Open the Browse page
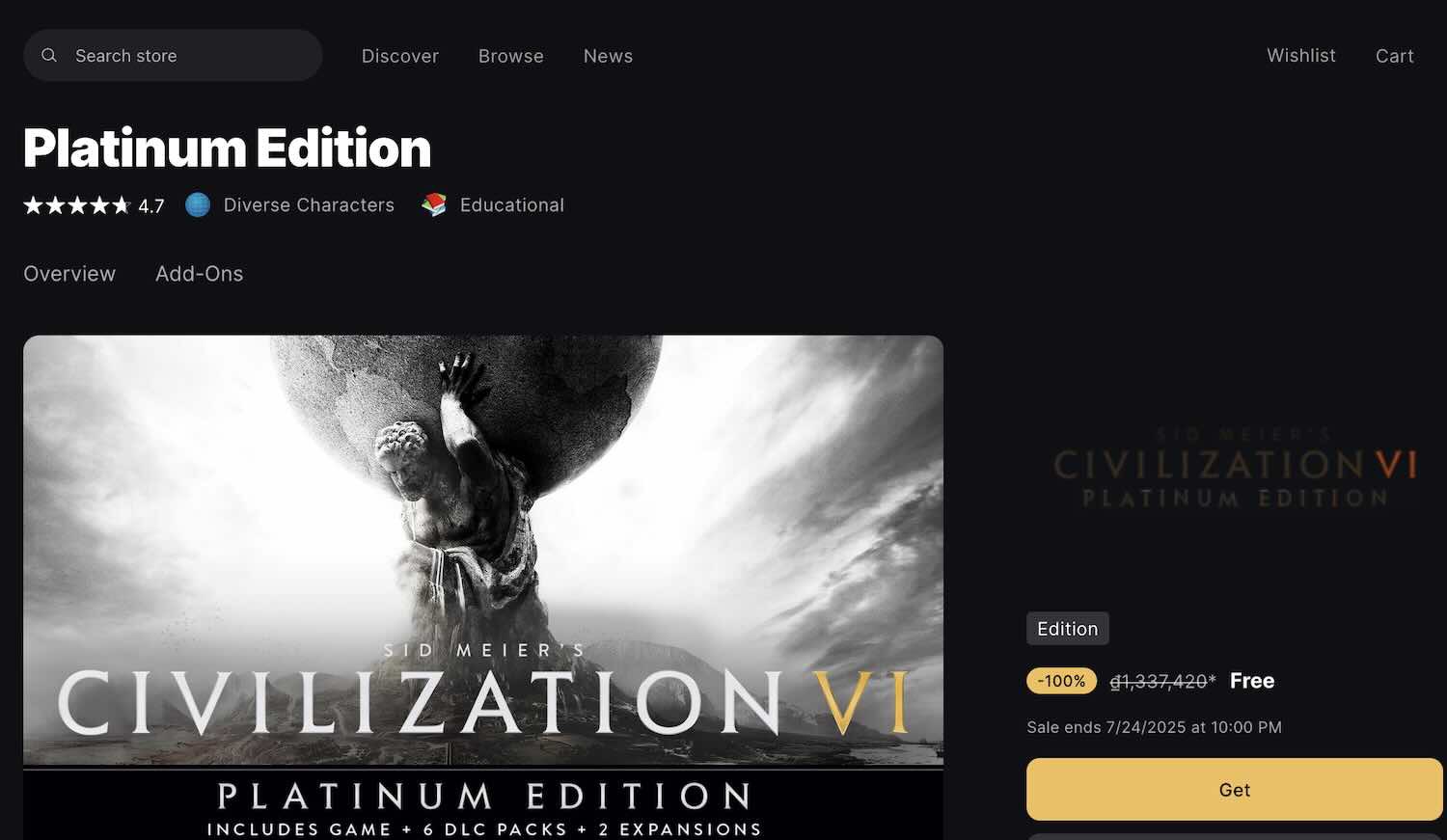This screenshot has height=840, width=1447. (511, 56)
